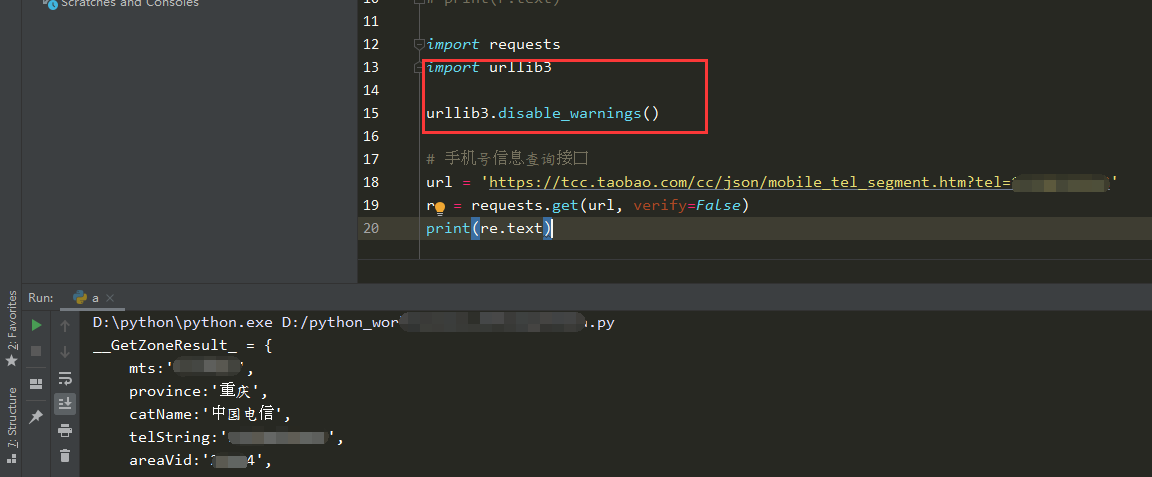The image size is (1152, 477).
Task: Click line number 13 in the gutter
Action: (x=371, y=68)
